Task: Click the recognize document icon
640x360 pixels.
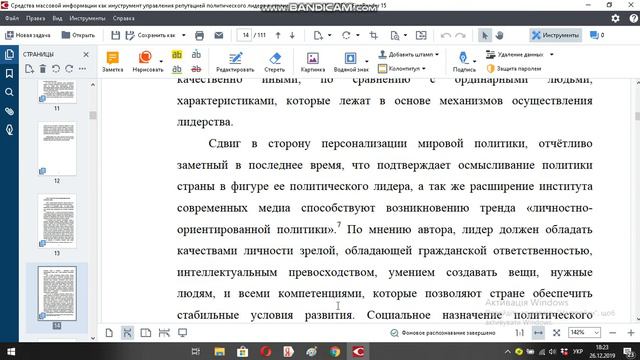Action: click(395, 36)
